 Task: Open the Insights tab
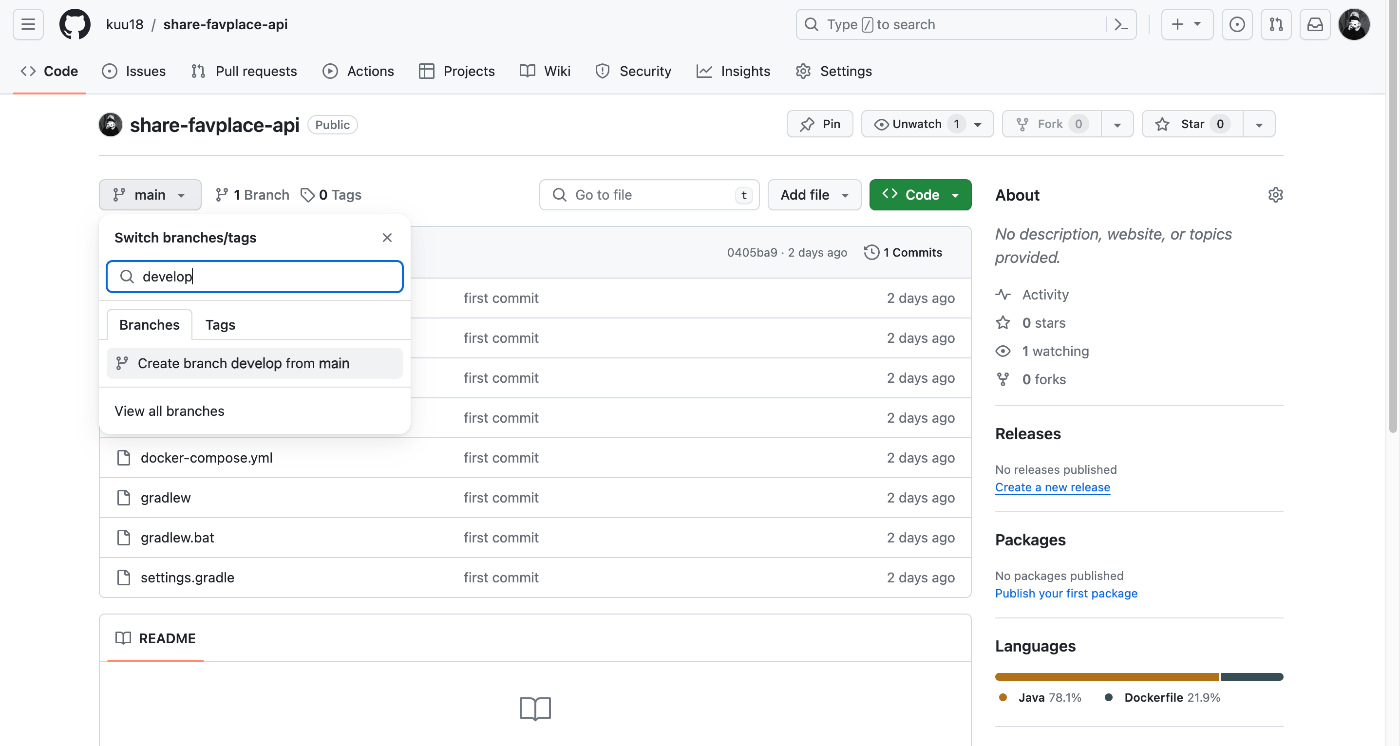point(734,71)
